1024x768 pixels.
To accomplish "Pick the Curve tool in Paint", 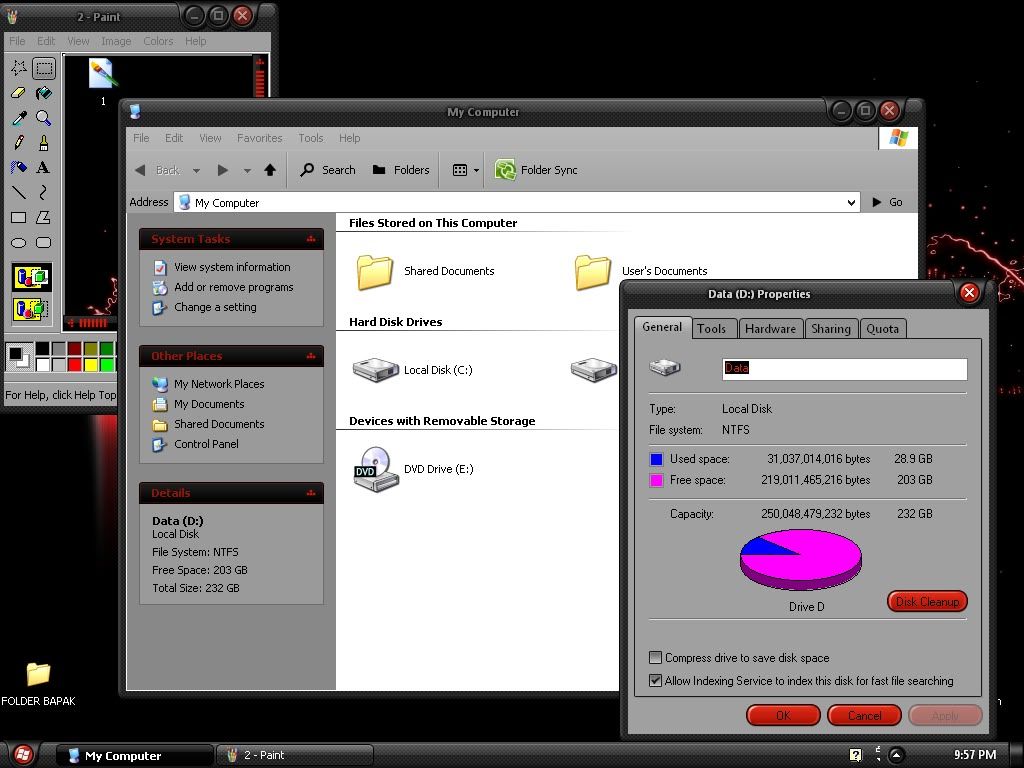I will [x=44, y=193].
